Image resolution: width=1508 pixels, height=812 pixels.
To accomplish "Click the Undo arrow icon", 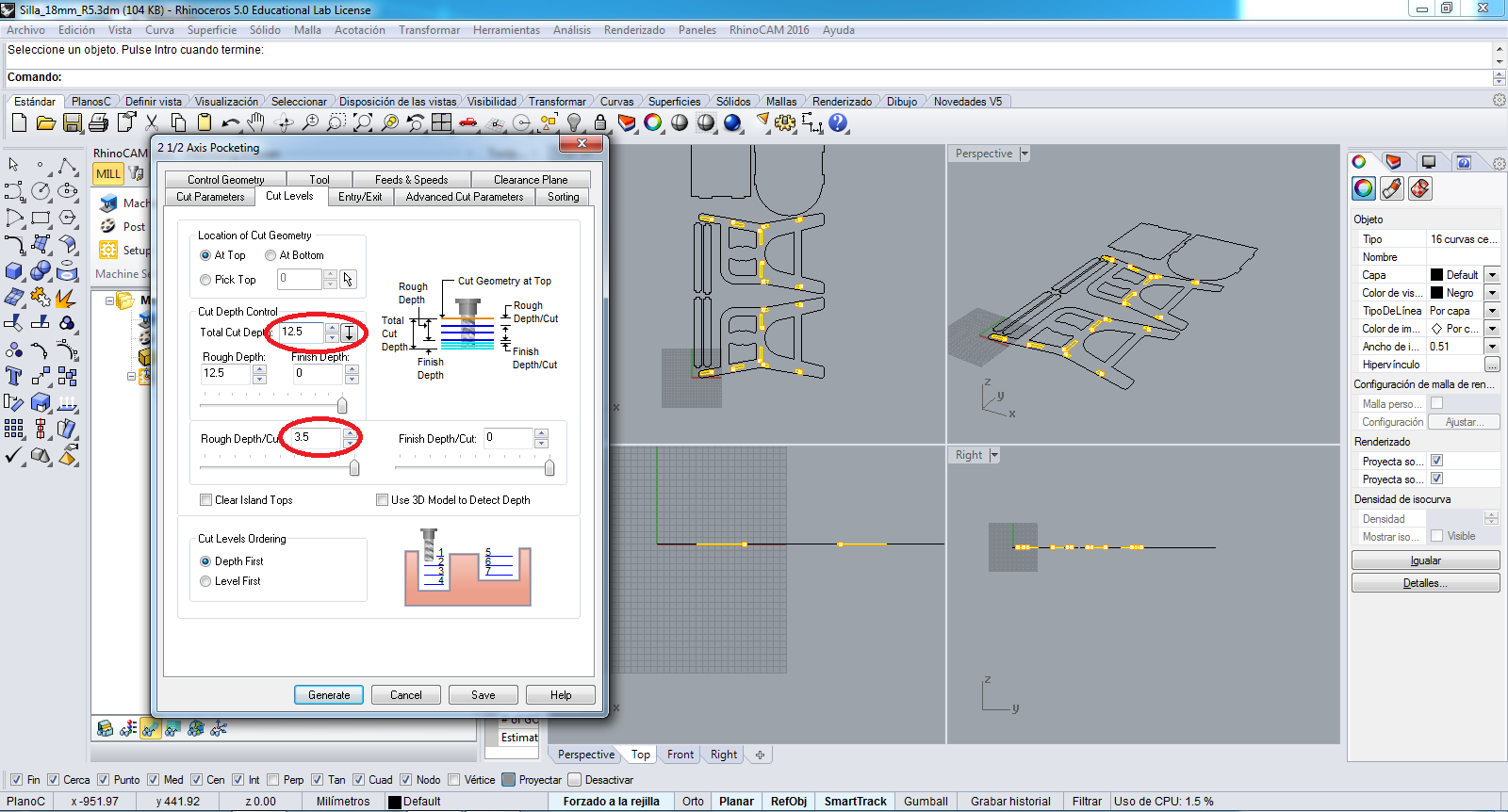I will tap(231, 122).
